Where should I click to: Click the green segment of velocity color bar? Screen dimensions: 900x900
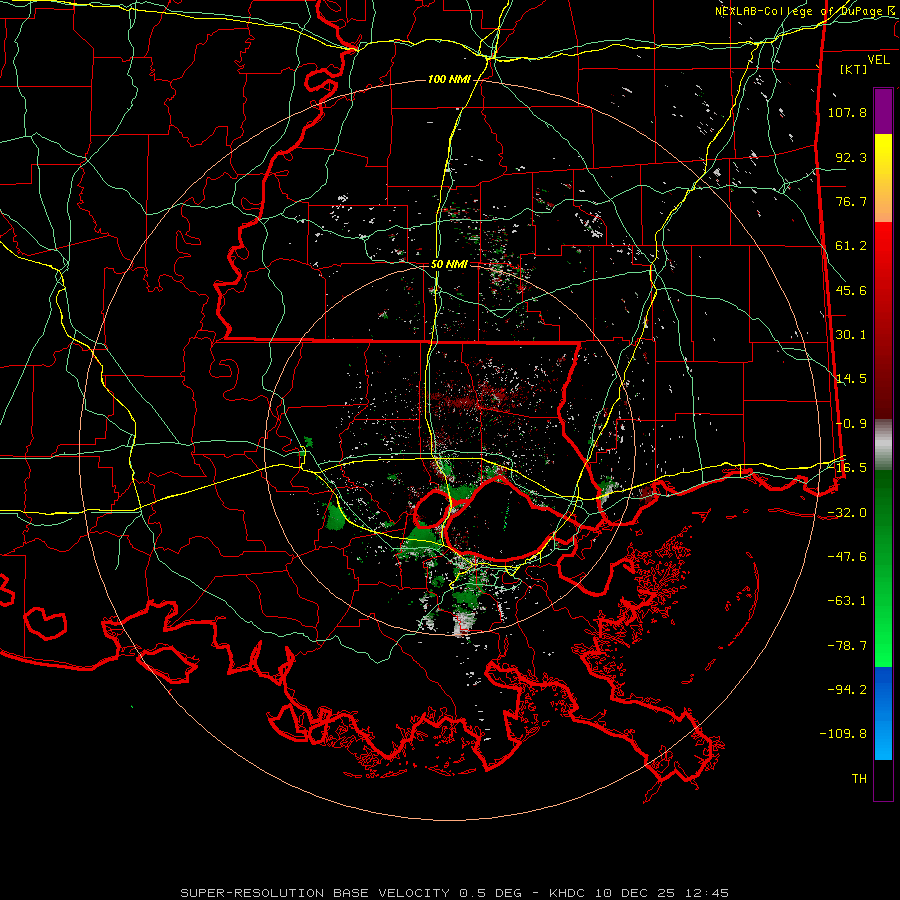tap(883, 568)
